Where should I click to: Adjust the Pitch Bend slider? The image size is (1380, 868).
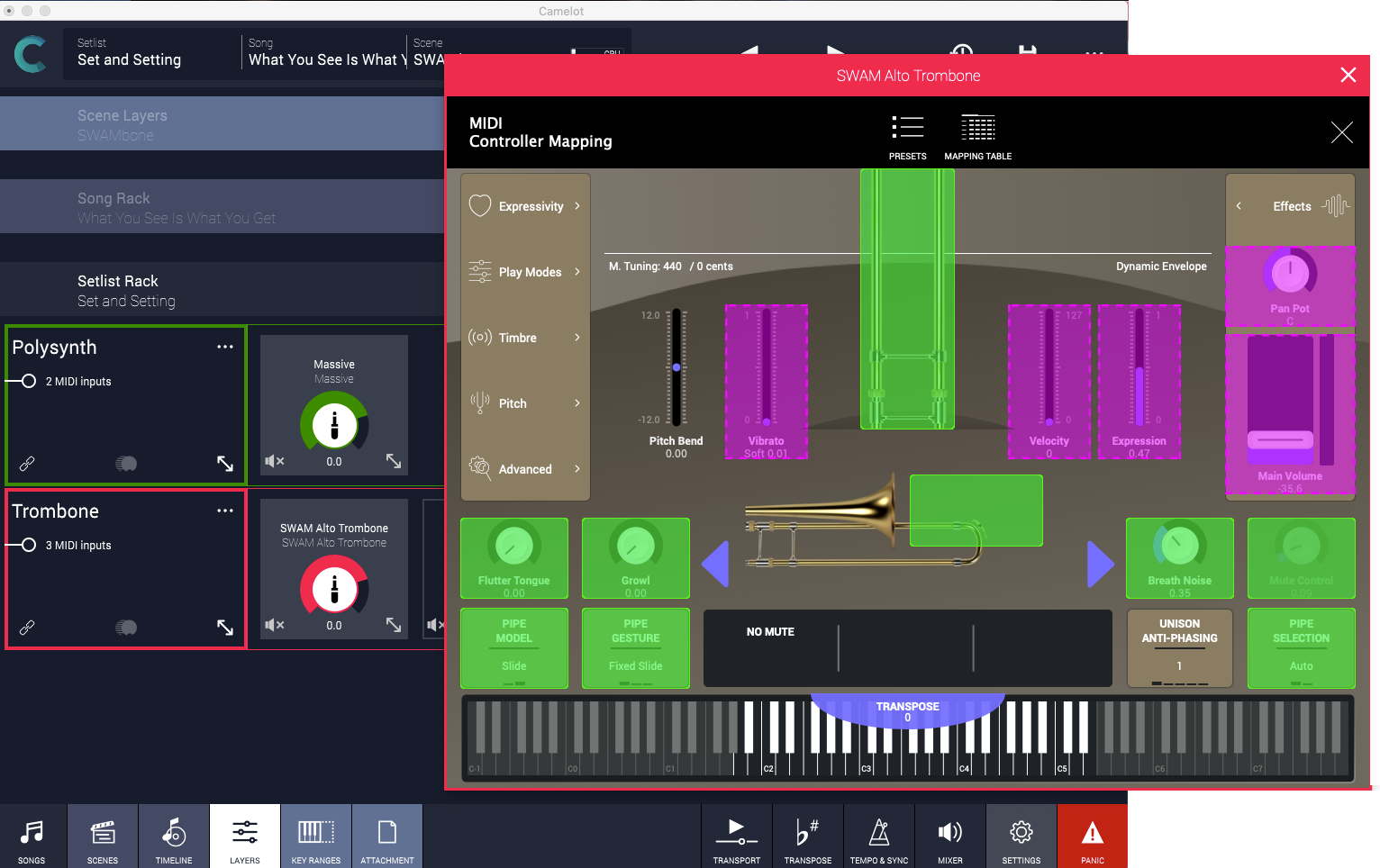[x=676, y=367]
